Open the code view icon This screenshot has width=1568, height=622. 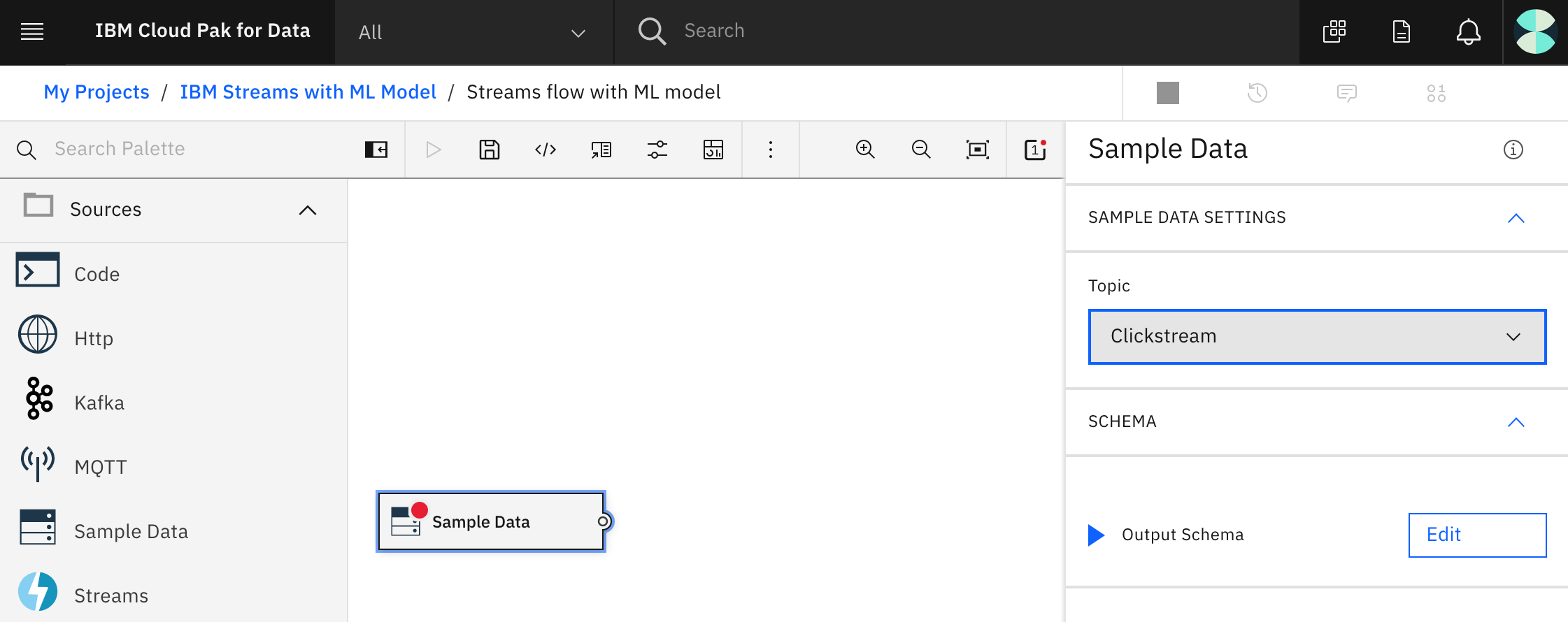546,150
